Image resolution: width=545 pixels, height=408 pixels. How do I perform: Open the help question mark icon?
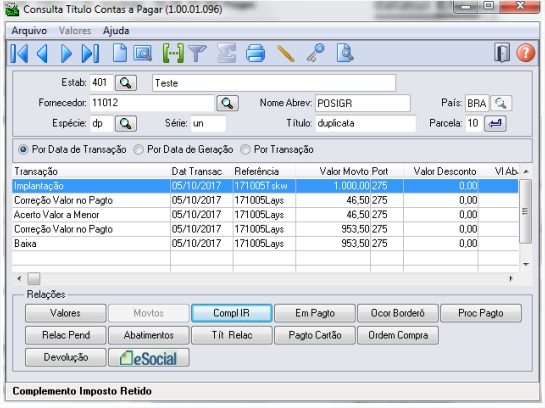pyautogui.click(x=525, y=53)
